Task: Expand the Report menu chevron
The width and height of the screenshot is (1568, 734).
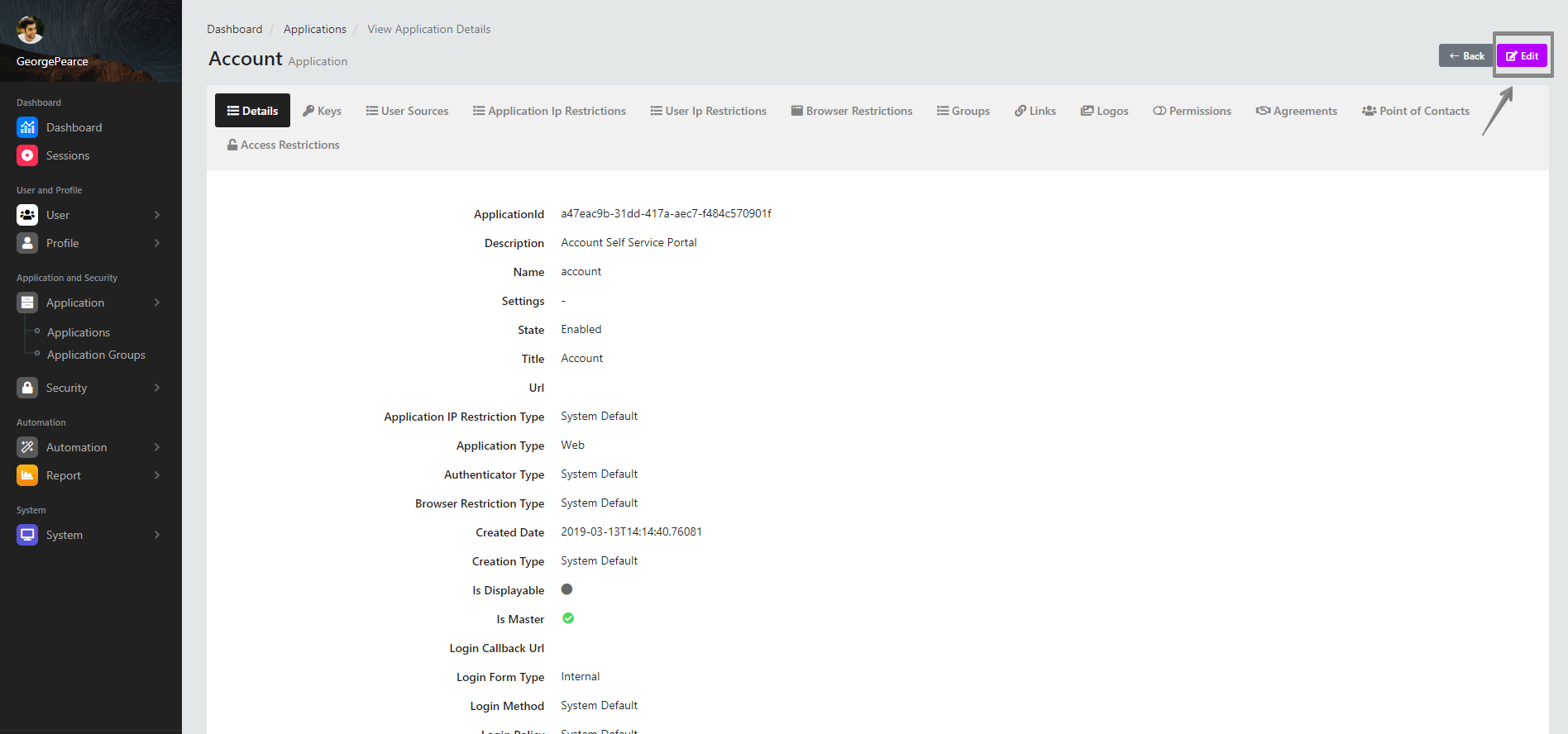Action: click(x=157, y=475)
